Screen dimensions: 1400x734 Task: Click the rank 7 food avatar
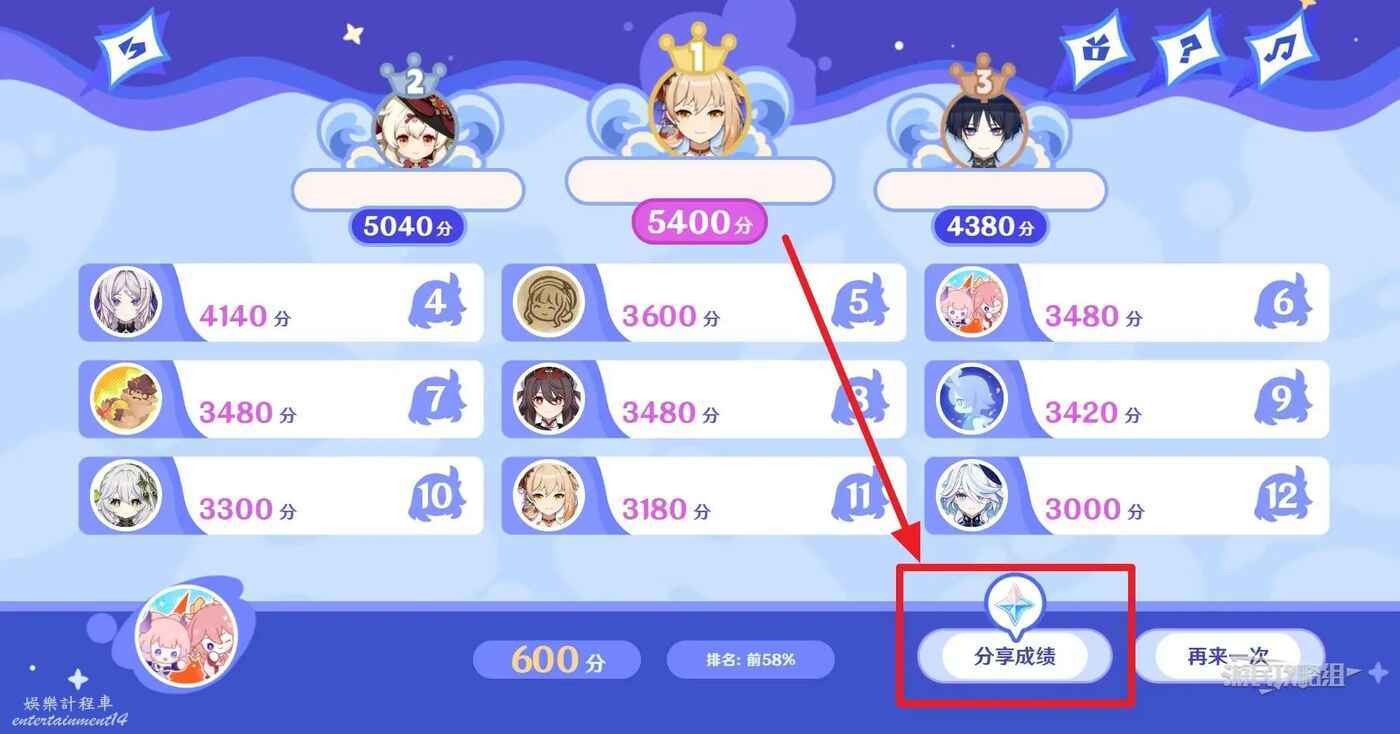coord(126,399)
